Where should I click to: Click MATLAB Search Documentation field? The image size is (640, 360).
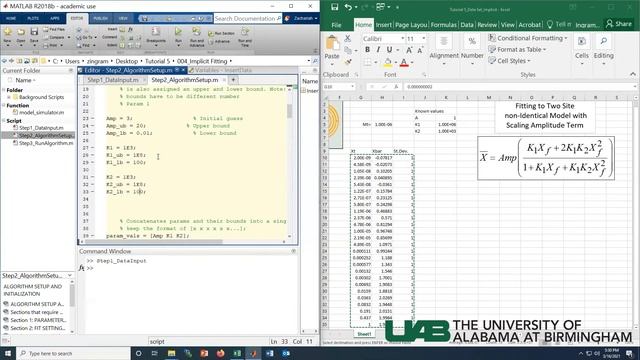point(248,18)
